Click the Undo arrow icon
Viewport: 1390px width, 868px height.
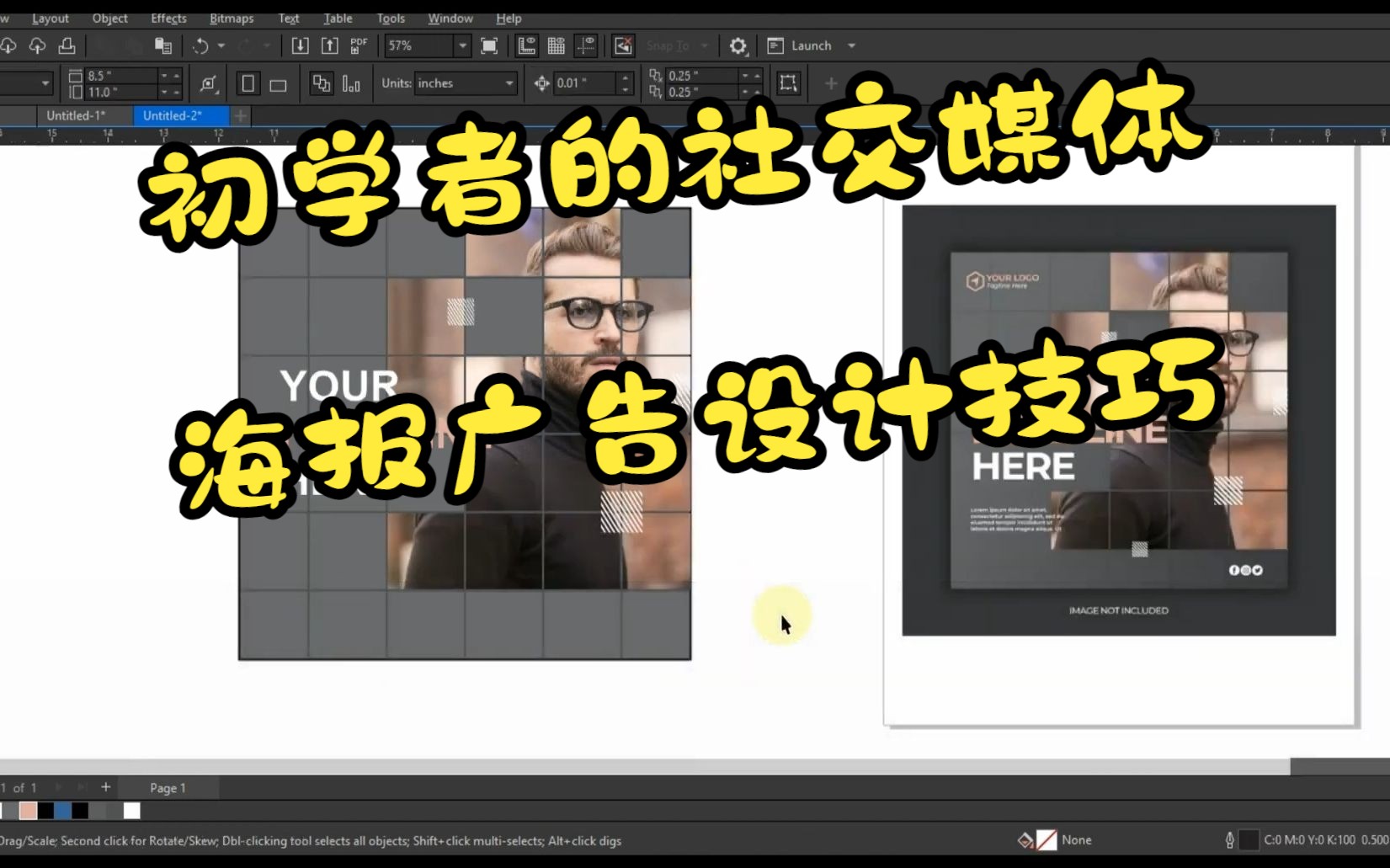(x=201, y=45)
